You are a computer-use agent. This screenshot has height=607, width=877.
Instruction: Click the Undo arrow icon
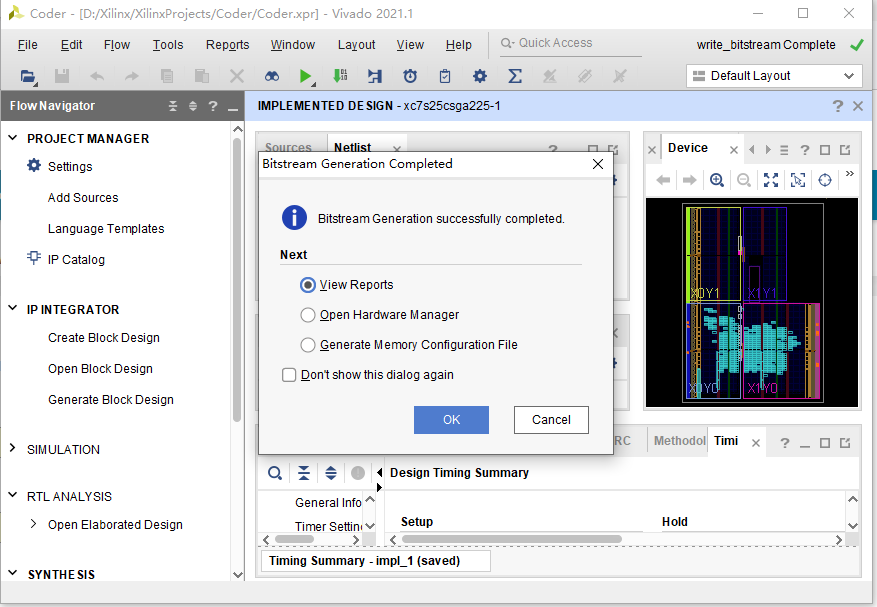[x=97, y=76]
